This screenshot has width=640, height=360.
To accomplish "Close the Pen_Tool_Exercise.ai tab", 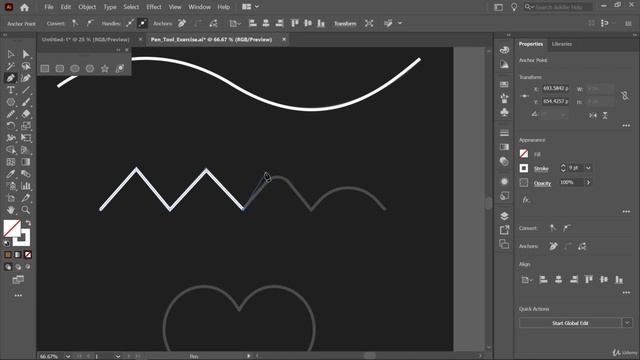I will tap(284, 39).
